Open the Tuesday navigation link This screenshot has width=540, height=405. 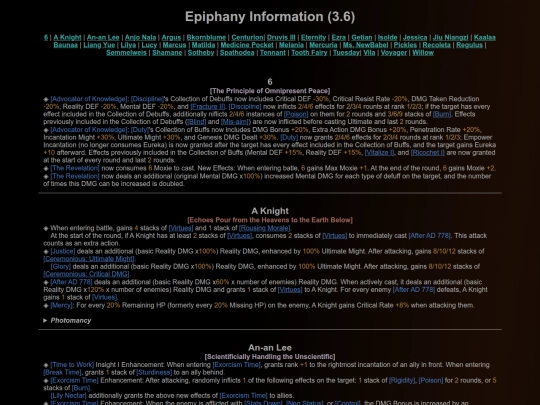tap(346, 53)
